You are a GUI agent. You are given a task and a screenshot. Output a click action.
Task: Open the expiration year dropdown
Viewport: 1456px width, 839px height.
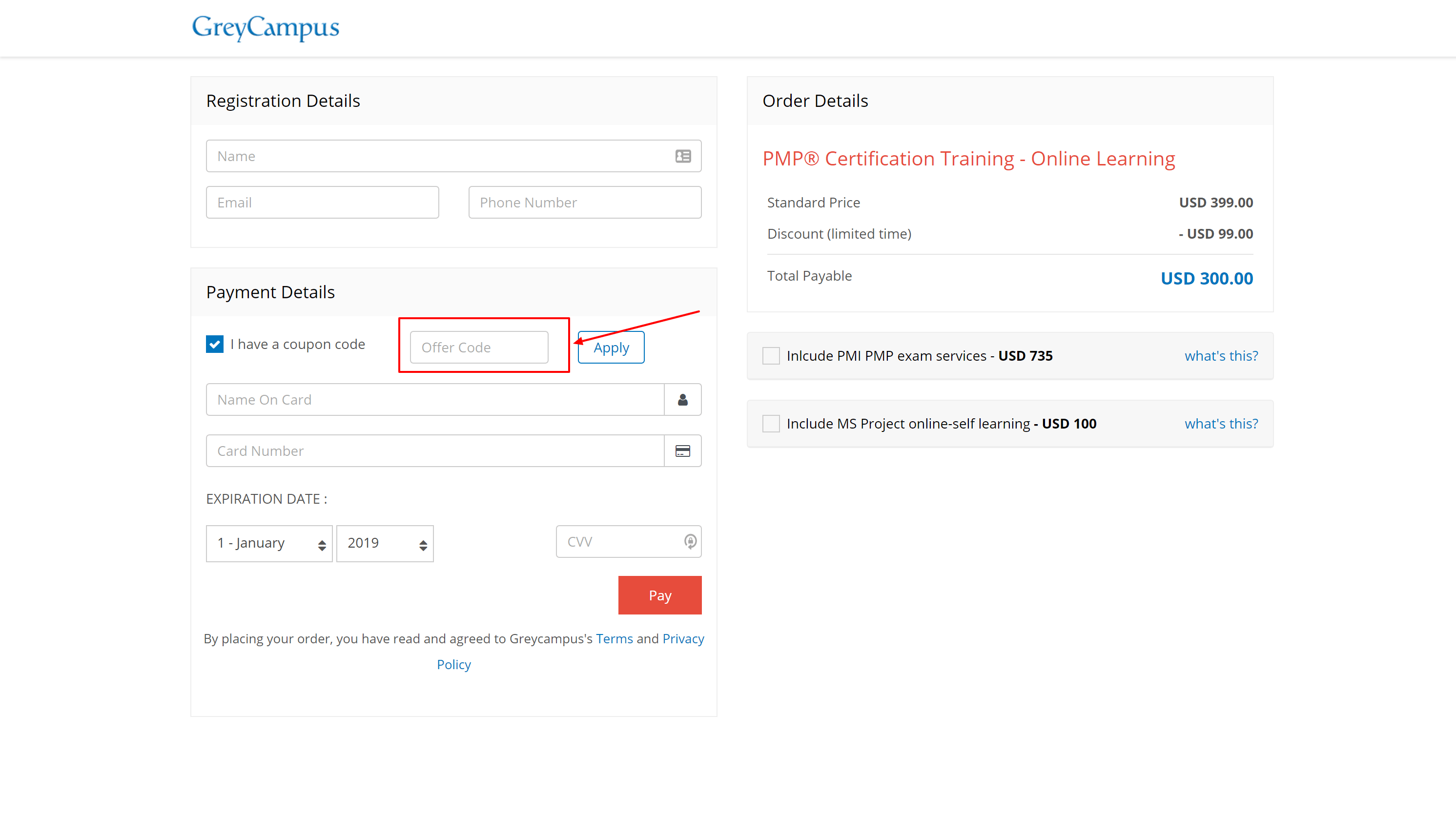(x=385, y=543)
